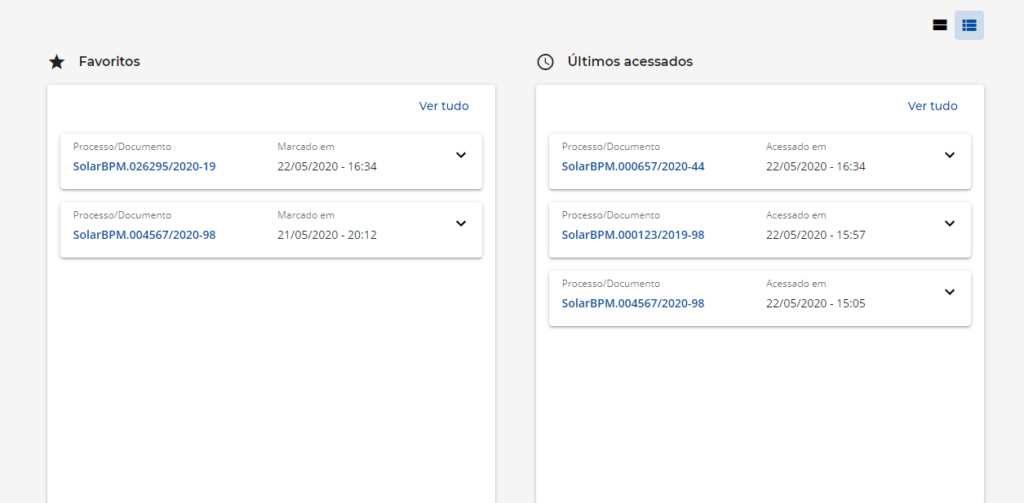Expand favorite card marked 21/05/2020 - 20:12
The image size is (1024, 503).
point(461,223)
